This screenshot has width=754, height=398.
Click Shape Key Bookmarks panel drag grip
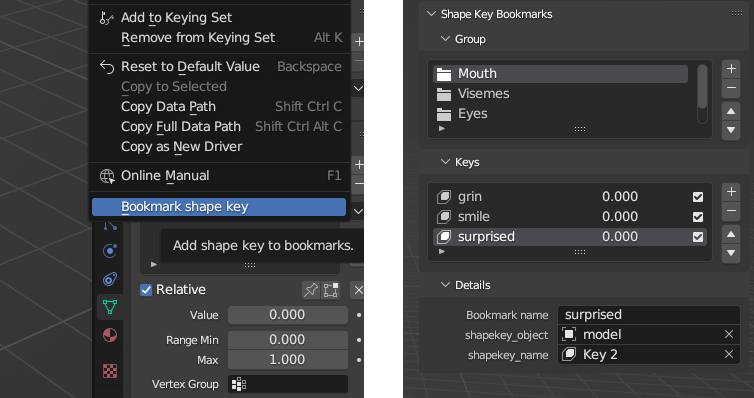coord(737,13)
